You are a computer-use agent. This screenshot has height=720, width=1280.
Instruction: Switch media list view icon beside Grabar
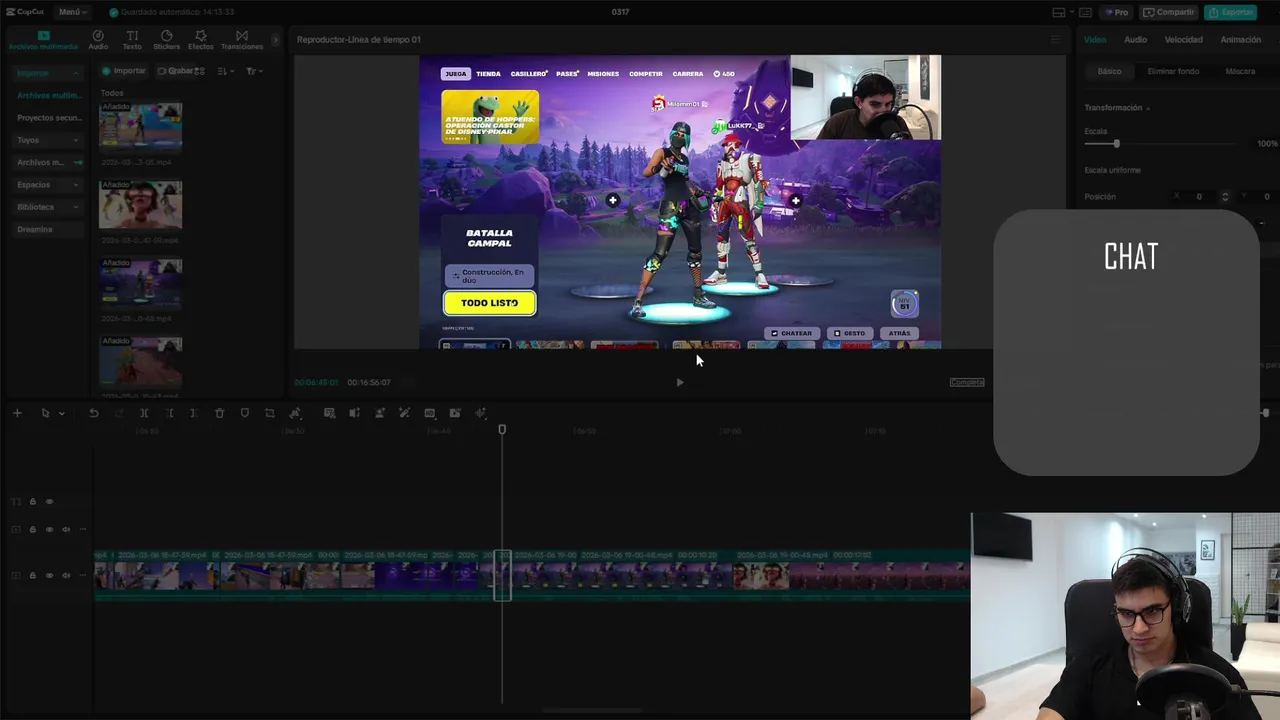coord(199,71)
